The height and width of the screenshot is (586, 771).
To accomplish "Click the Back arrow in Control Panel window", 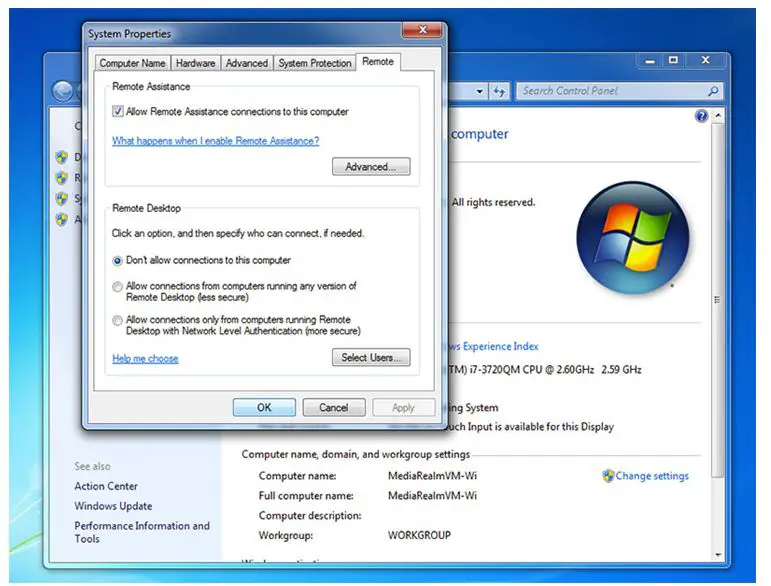I will coord(62,91).
